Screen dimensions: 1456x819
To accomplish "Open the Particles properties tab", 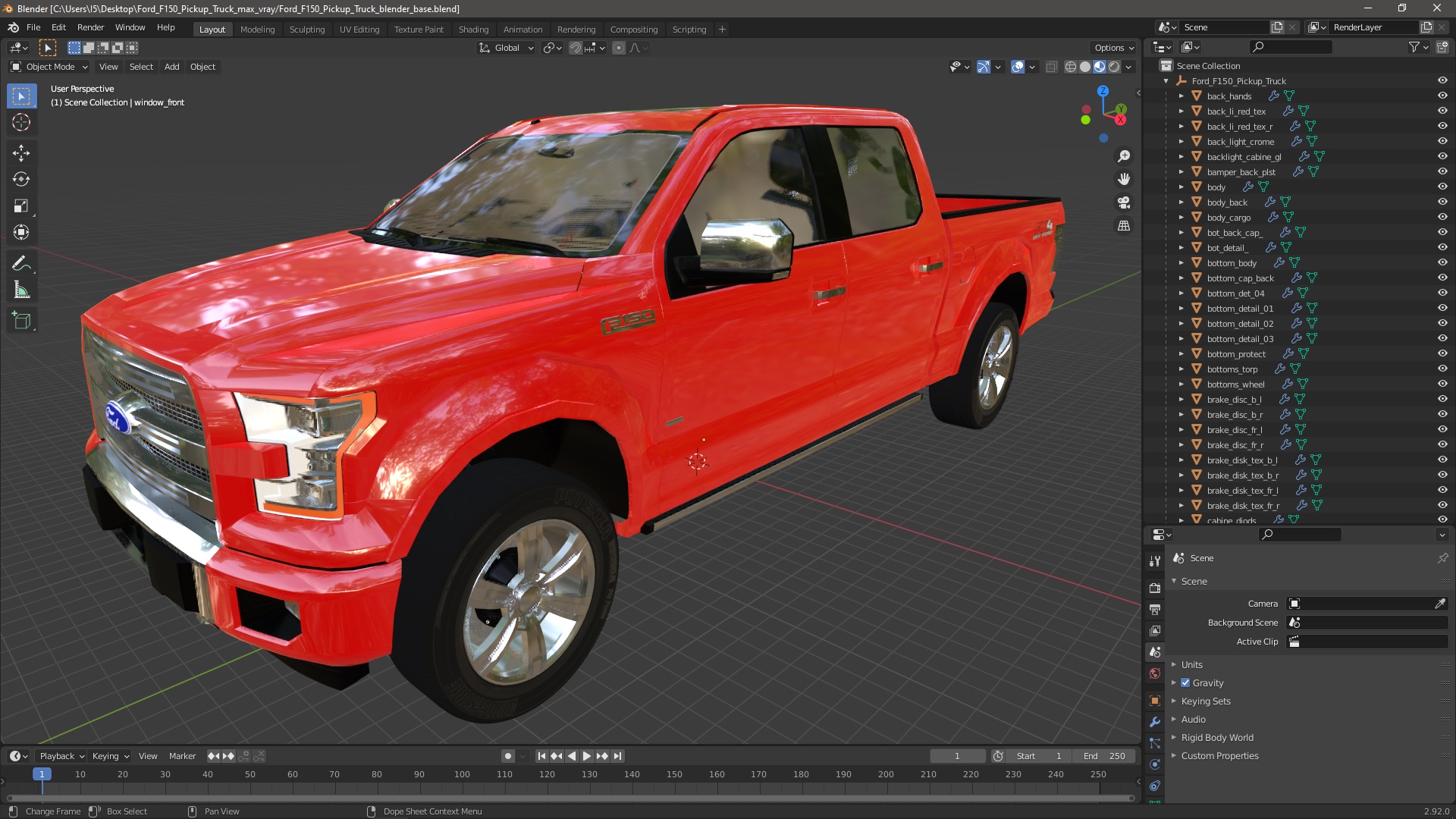I will pos(1155,743).
